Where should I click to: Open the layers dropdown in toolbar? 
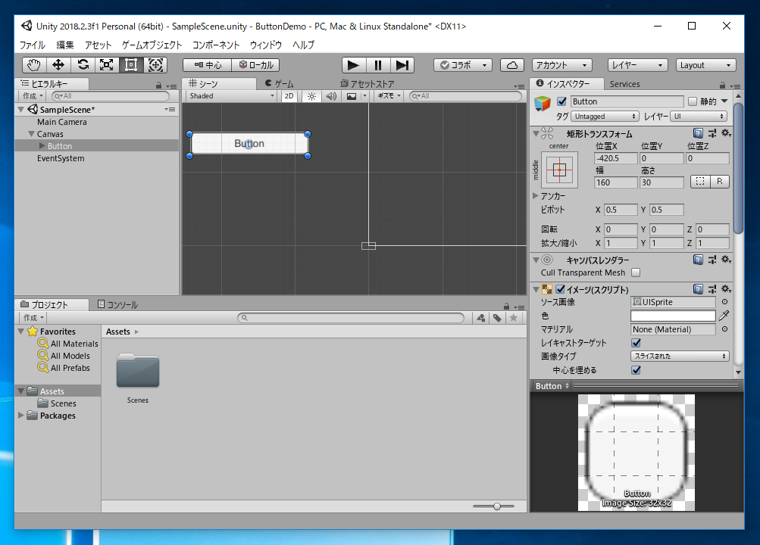click(638, 65)
